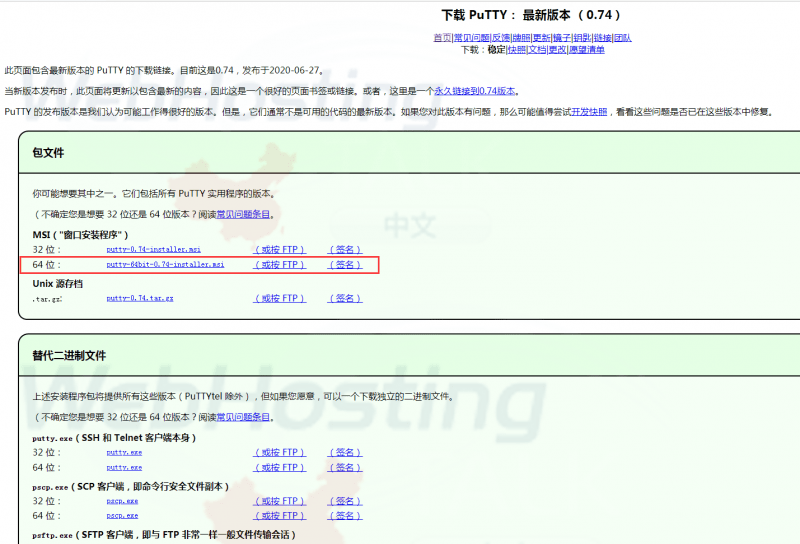The image size is (800, 544).
Task: Download 64-bit putty.exe
Action: [124, 467]
